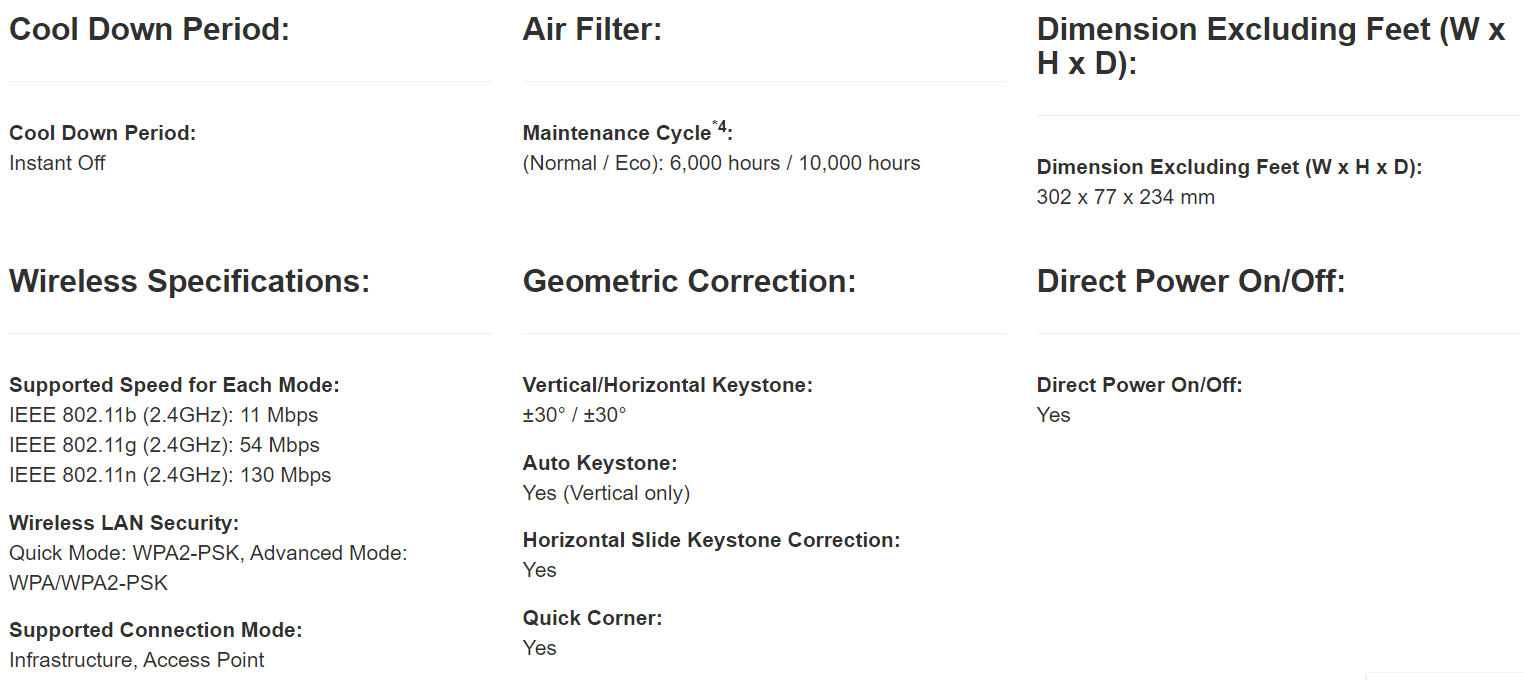Screen dimensions: 1524x680
Task: Click the Geometric Correction heading
Action: tap(689, 281)
